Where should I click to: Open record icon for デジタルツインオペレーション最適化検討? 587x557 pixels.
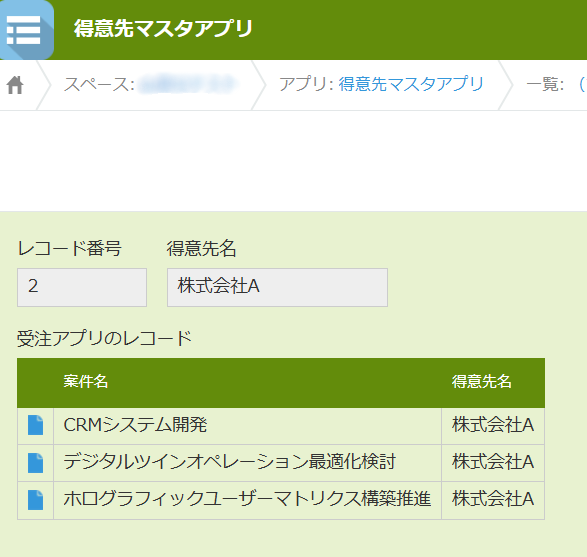36,463
